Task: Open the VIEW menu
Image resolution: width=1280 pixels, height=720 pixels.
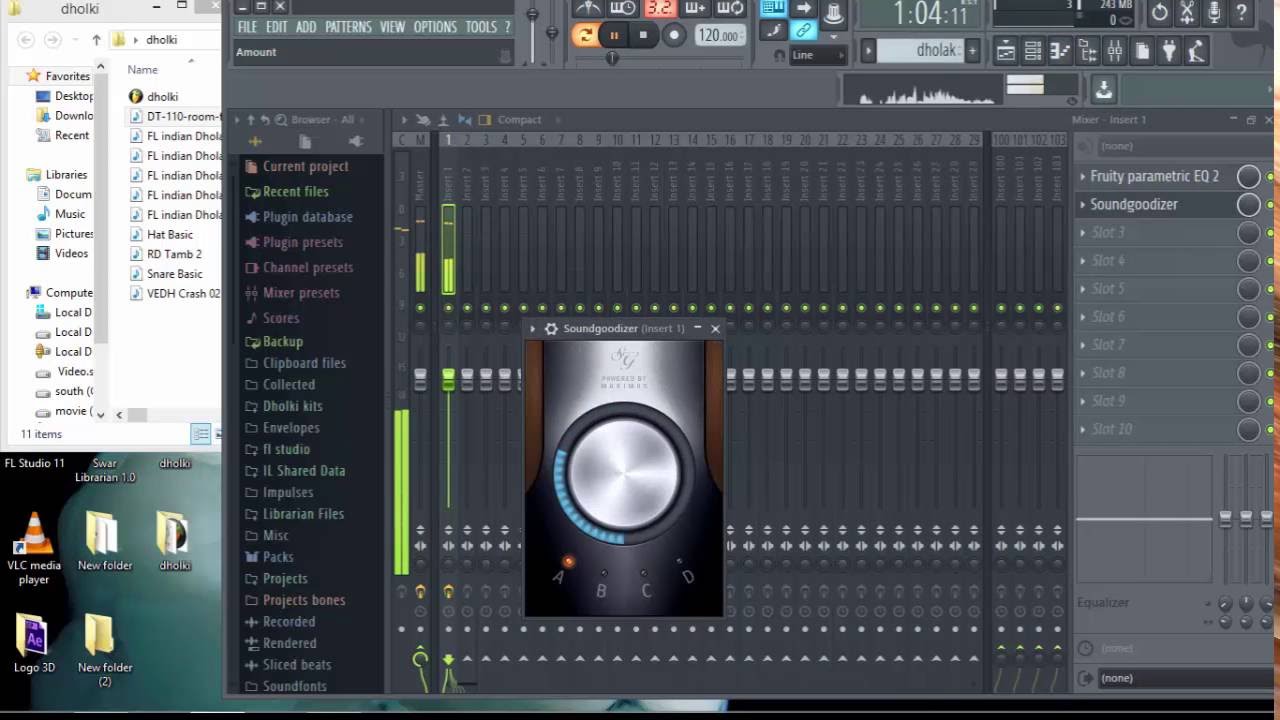Action: point(394,27)
